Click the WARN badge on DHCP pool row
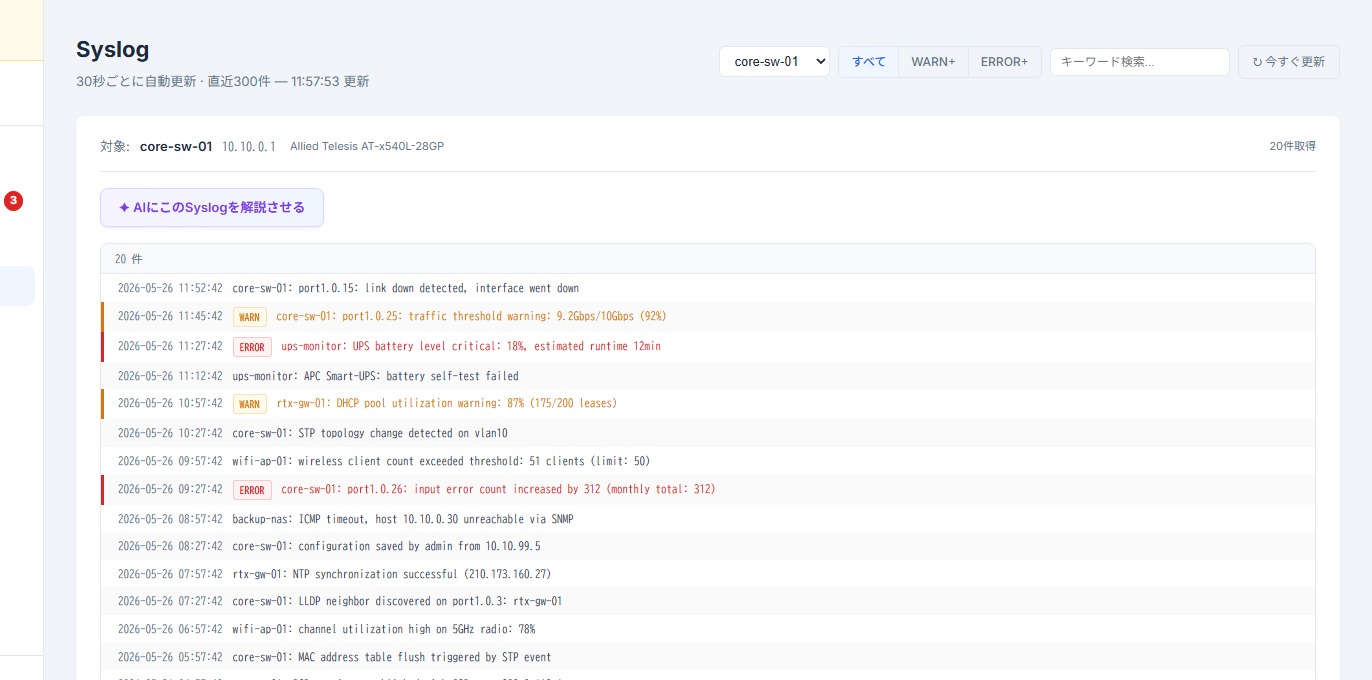This screenshot has height=680, width=1372. (250, 404)
